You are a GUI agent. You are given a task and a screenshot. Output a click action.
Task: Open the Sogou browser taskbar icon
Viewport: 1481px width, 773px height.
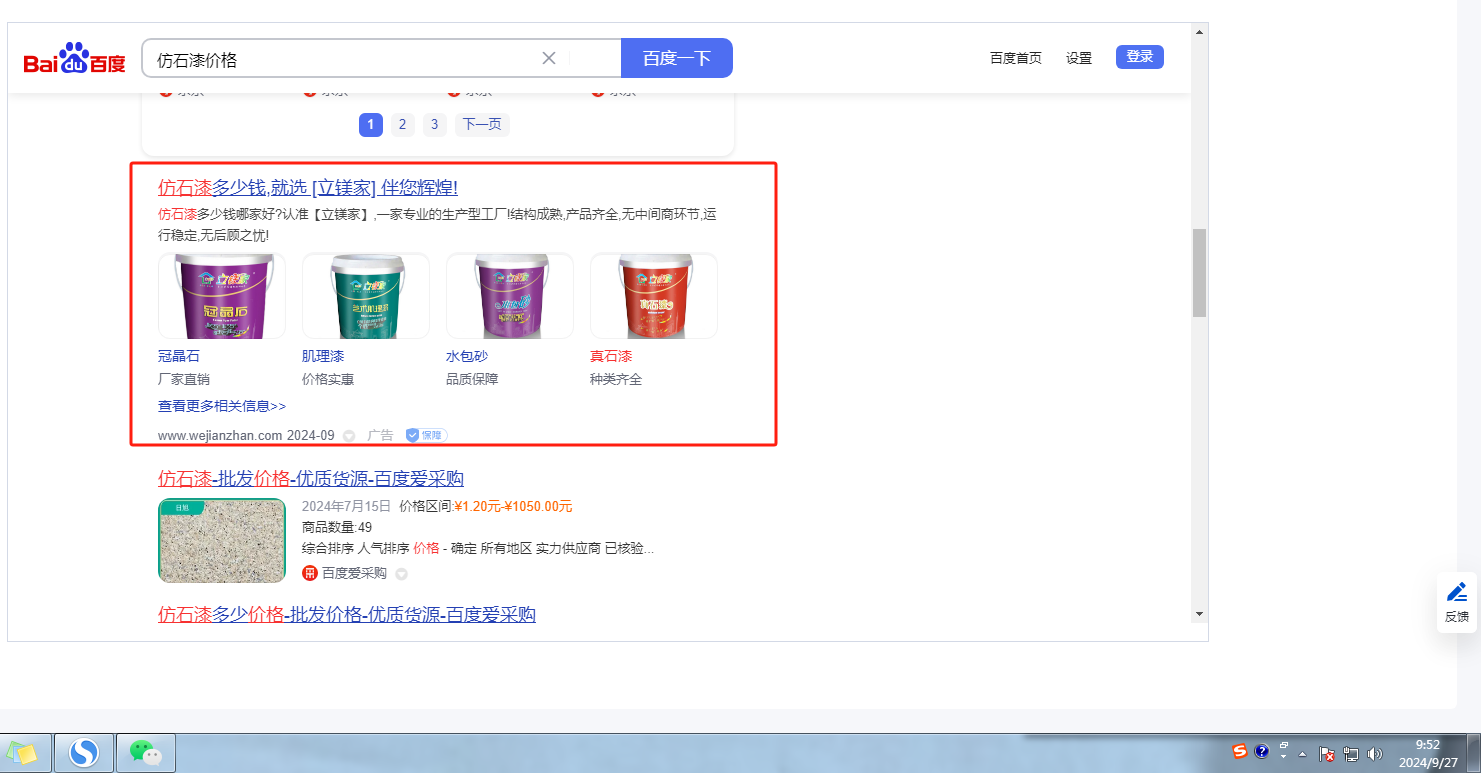pyautogui.click(x=83, y=752)
